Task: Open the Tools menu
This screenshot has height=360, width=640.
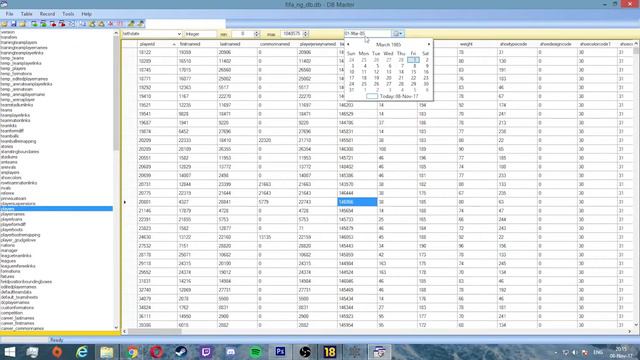Action: [68, 14]
